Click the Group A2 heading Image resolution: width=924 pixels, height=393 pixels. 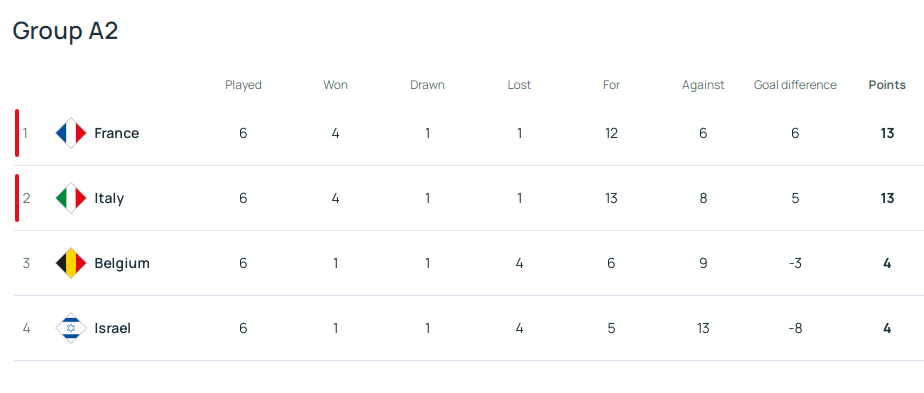pos(65,31)
